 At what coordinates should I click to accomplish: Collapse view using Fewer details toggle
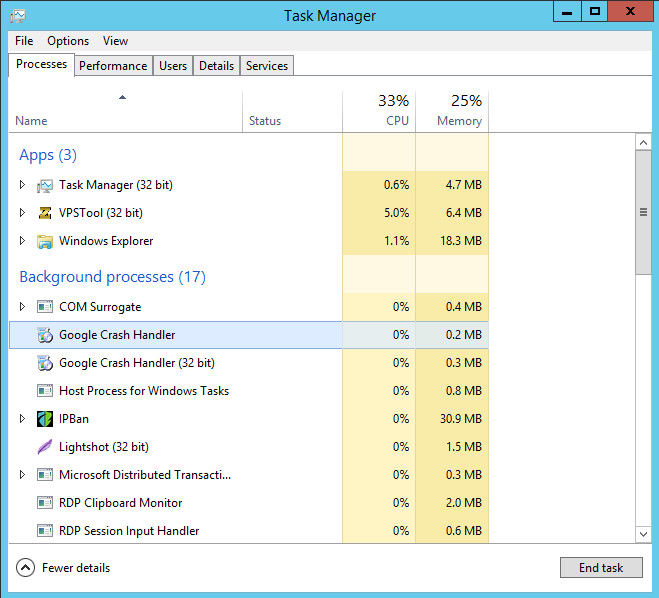26,568
